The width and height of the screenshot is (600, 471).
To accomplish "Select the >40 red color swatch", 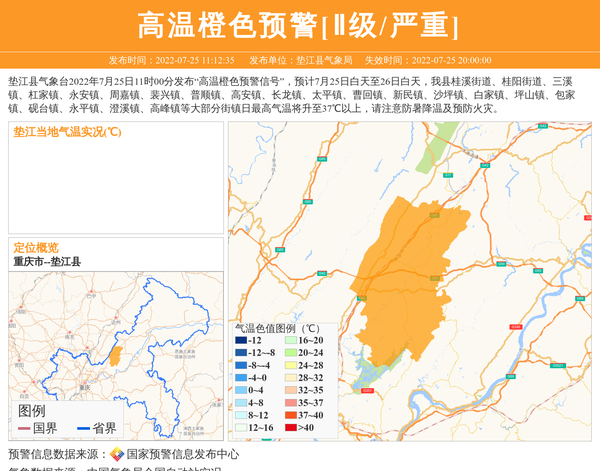I will click(x=292, y=428).
